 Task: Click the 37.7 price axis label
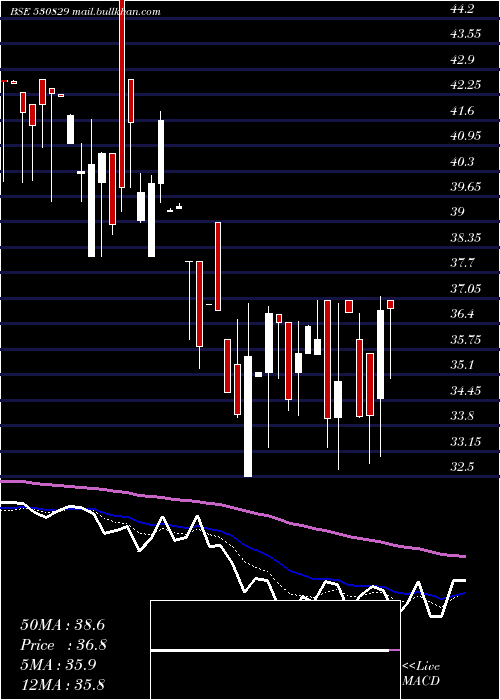(462, 263)
